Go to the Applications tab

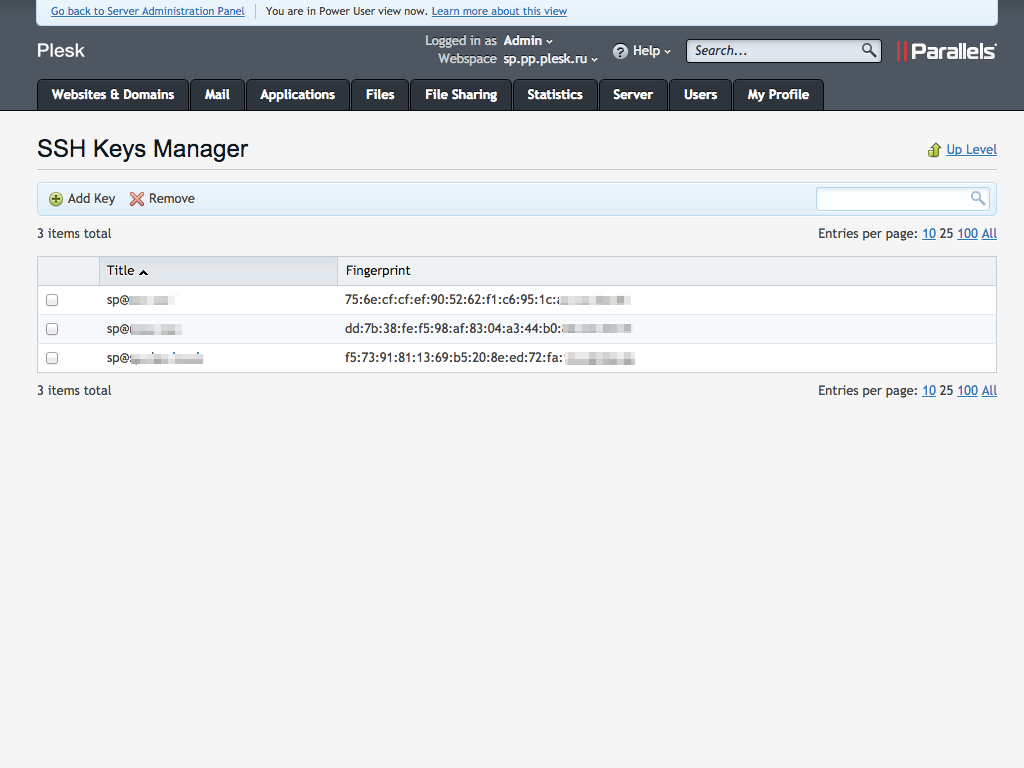(x=298, y=95)
